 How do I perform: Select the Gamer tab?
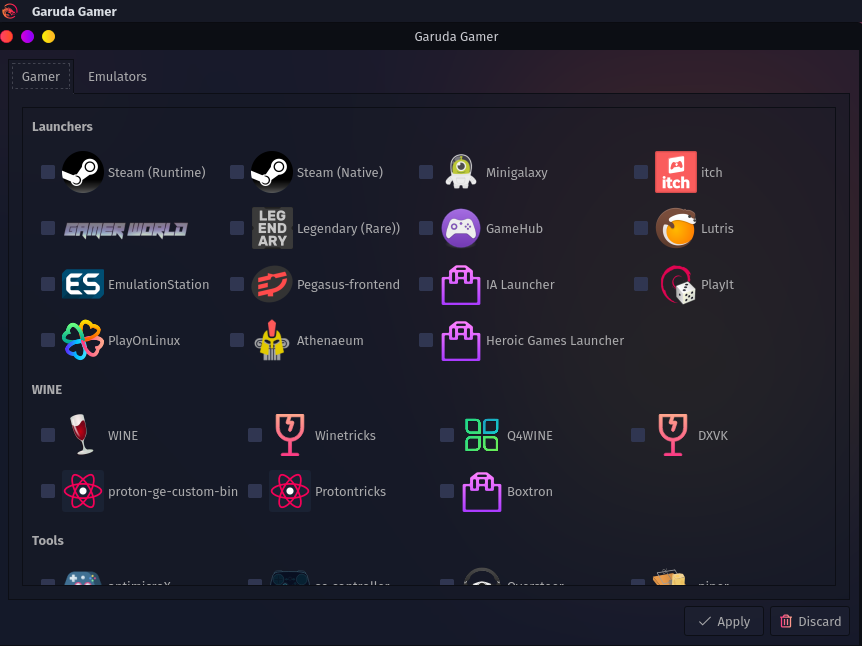point(41,76)
